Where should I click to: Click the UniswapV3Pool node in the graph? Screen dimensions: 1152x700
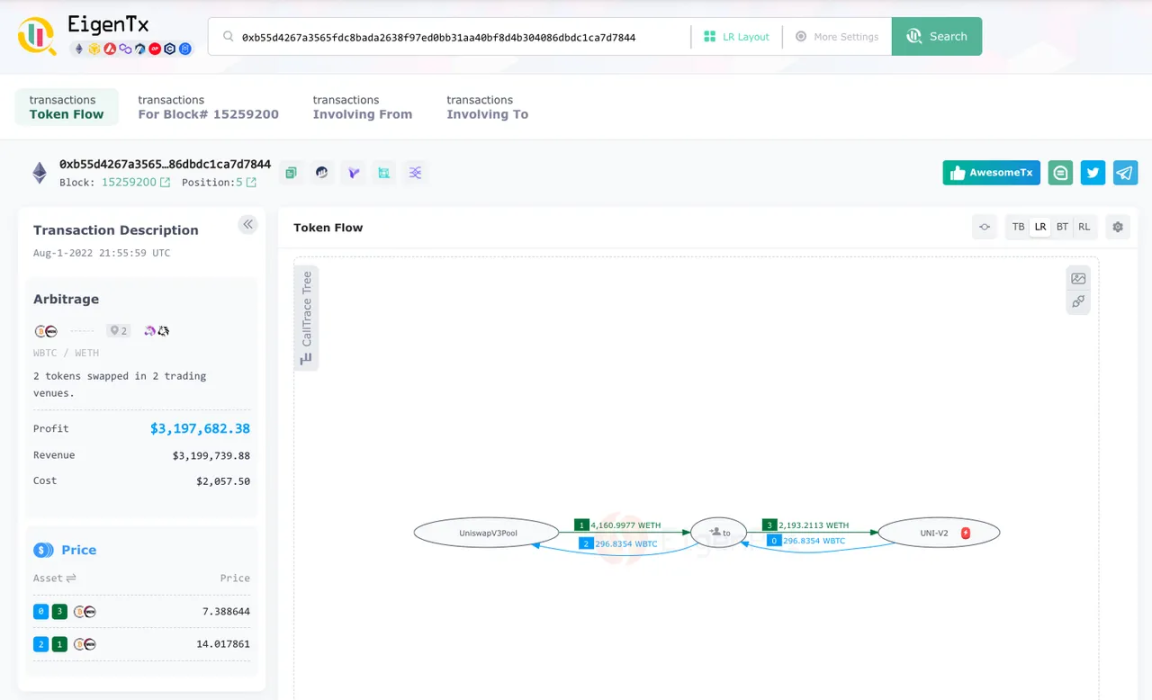tap(487, 533)
